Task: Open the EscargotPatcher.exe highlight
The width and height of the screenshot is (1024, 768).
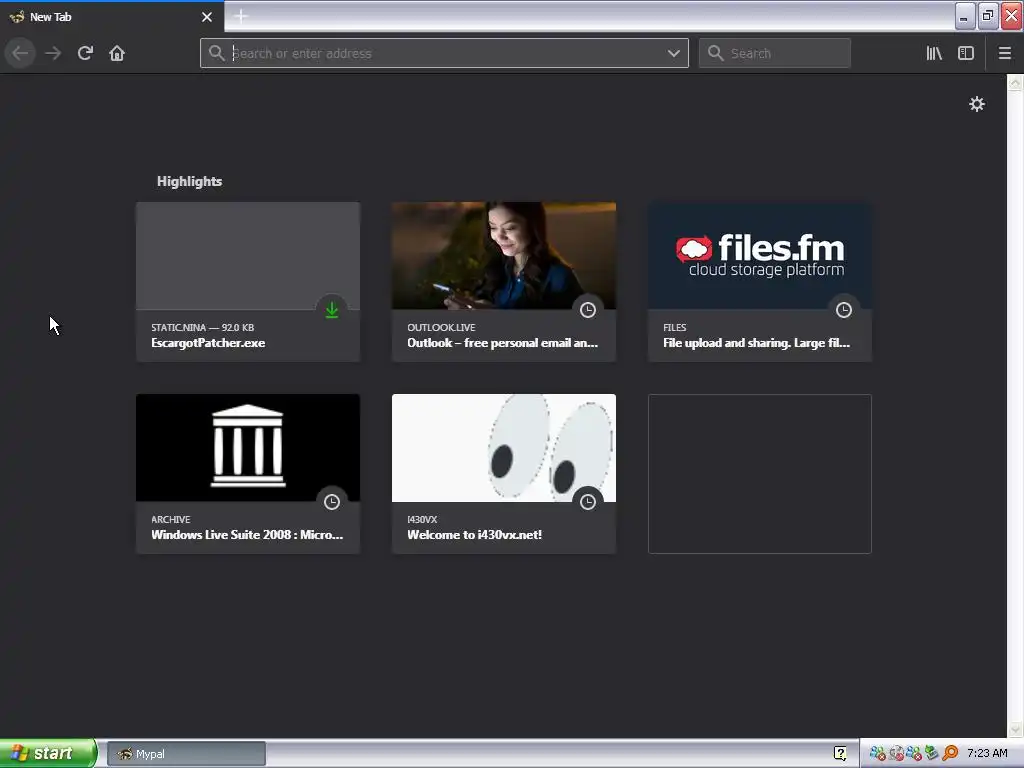Action: 208,343
